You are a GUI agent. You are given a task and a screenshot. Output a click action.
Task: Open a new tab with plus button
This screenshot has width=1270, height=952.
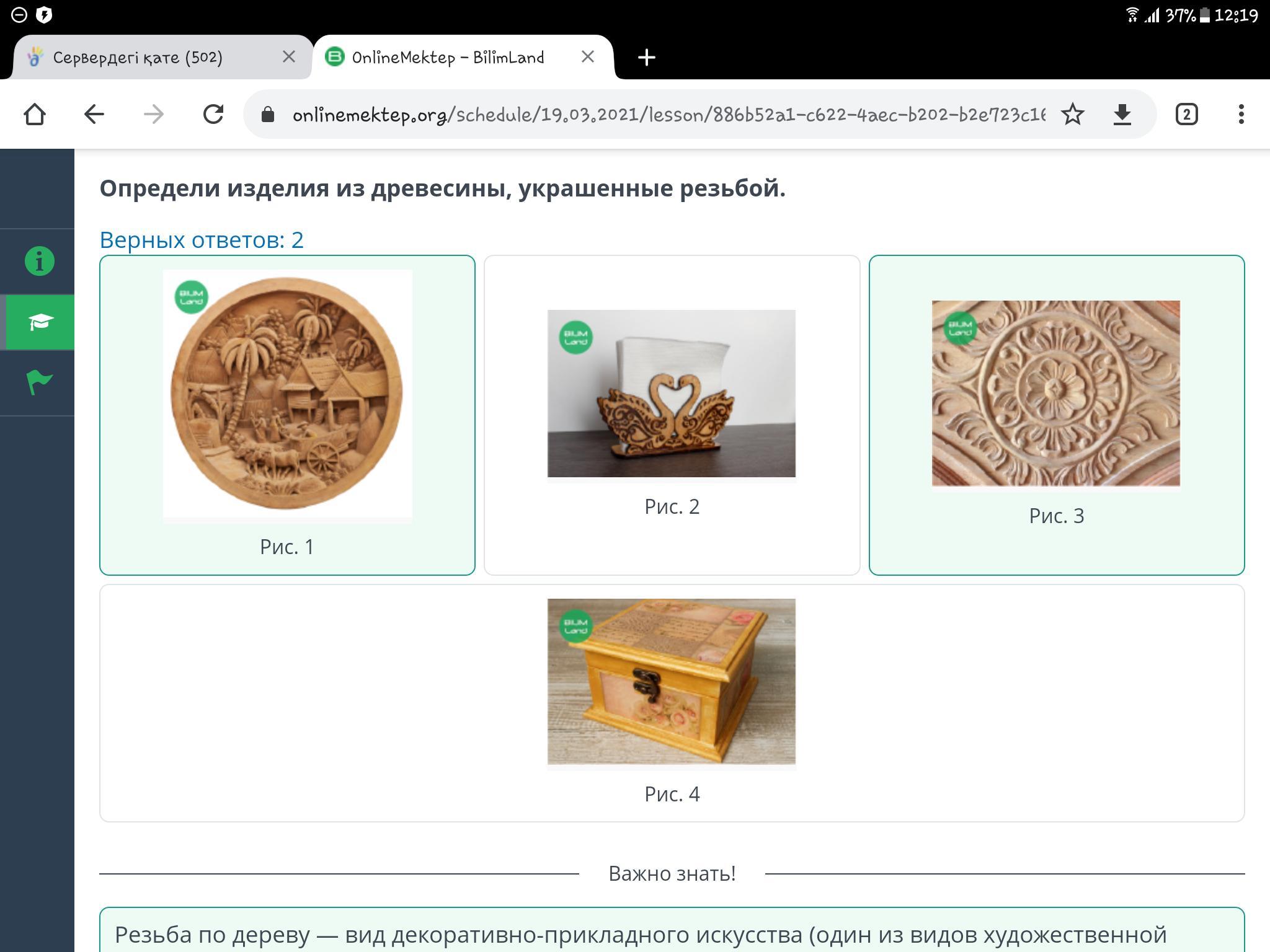click(646, 58)
